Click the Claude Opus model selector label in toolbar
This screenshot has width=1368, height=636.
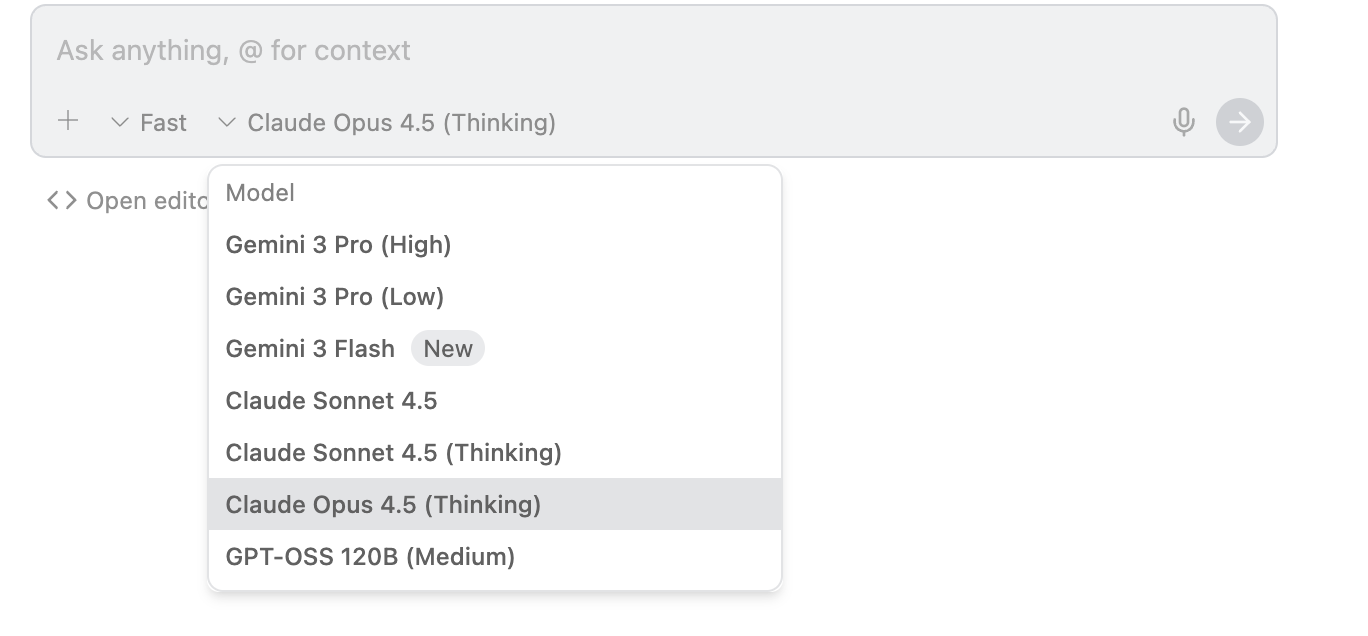pyautogui.click(x=401, y=123)
